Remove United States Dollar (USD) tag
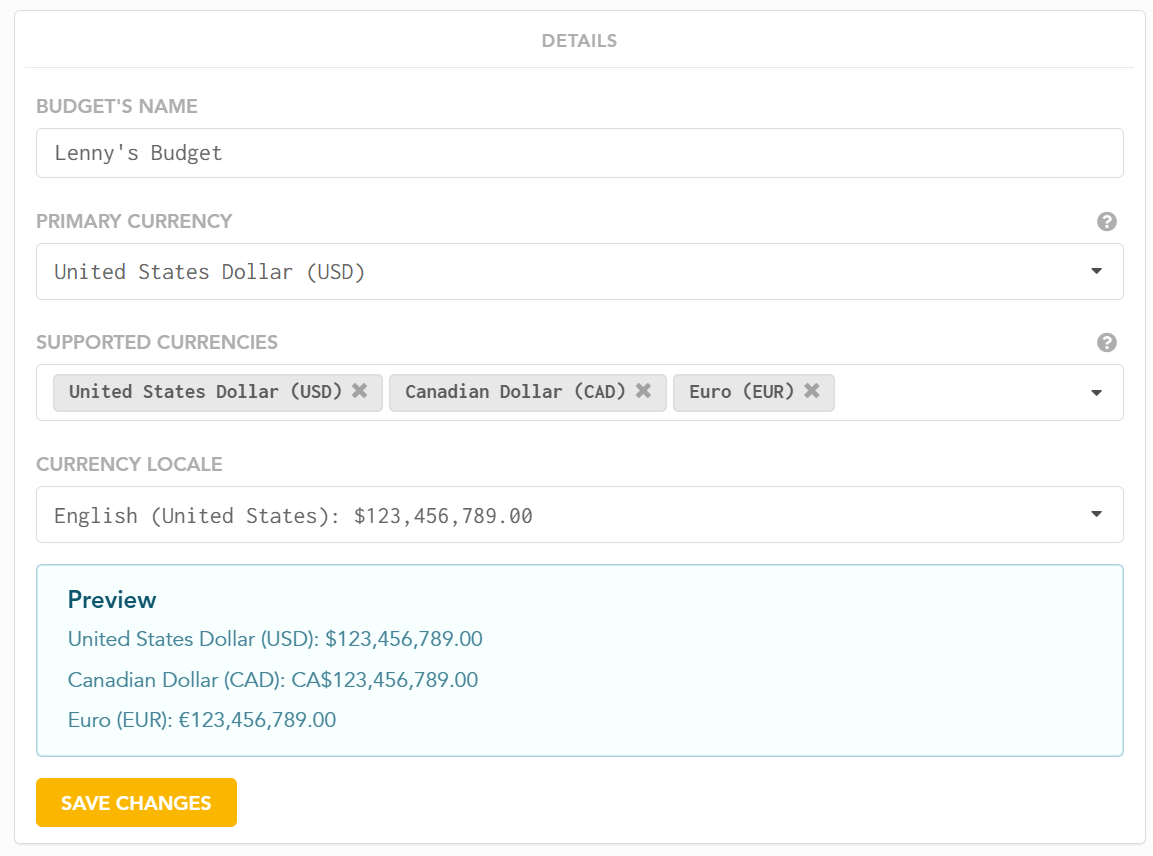 (360, 390)
